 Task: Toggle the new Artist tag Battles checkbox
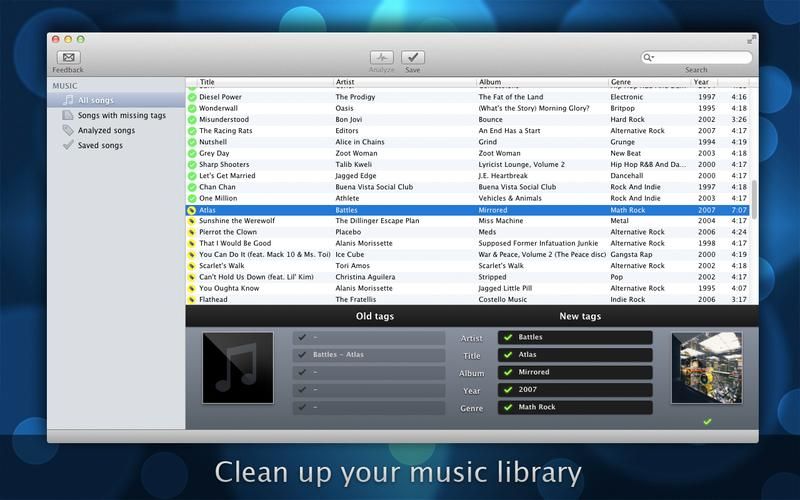click(508, 337)
